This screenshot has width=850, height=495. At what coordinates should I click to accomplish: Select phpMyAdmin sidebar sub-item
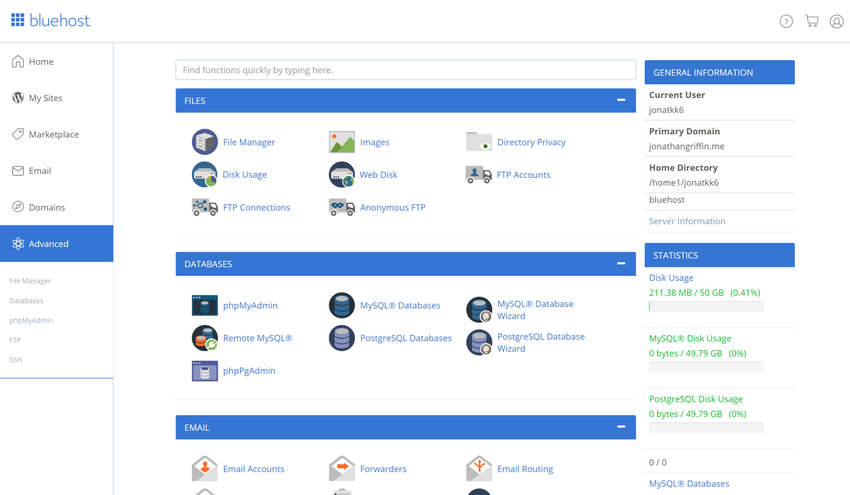tap(31, 320)
